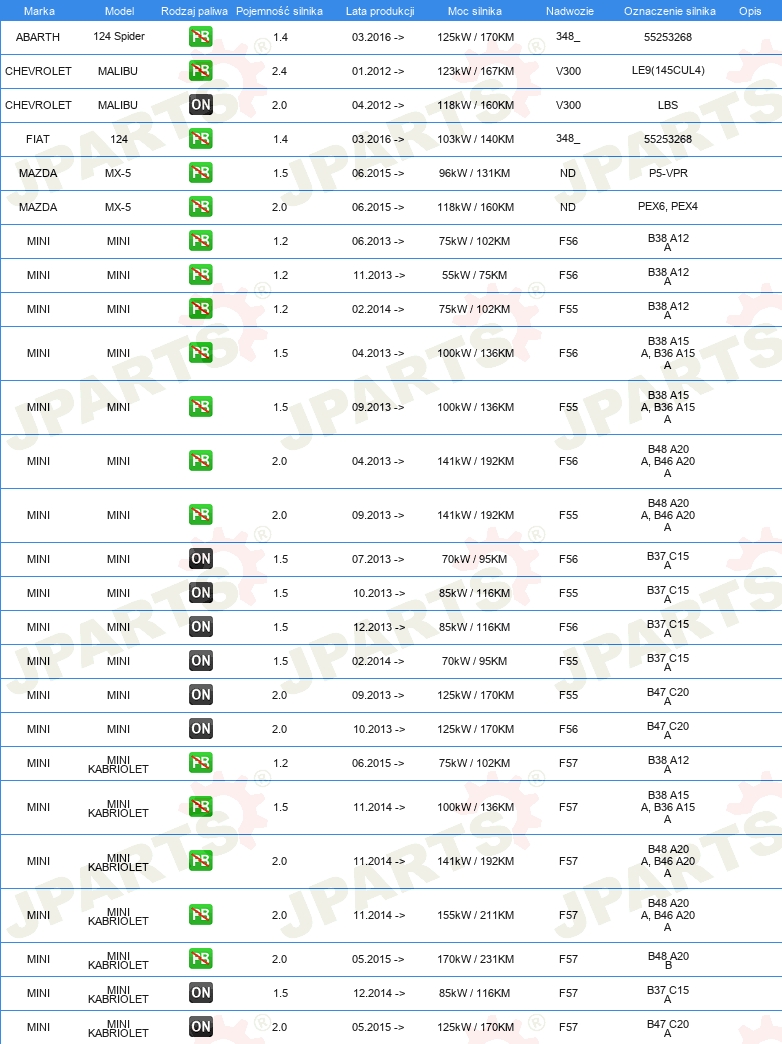Click petrol fuel icon in ABARTH 124 Spider row
Viewport: 782px width, 1044px height.
(200, 37)
